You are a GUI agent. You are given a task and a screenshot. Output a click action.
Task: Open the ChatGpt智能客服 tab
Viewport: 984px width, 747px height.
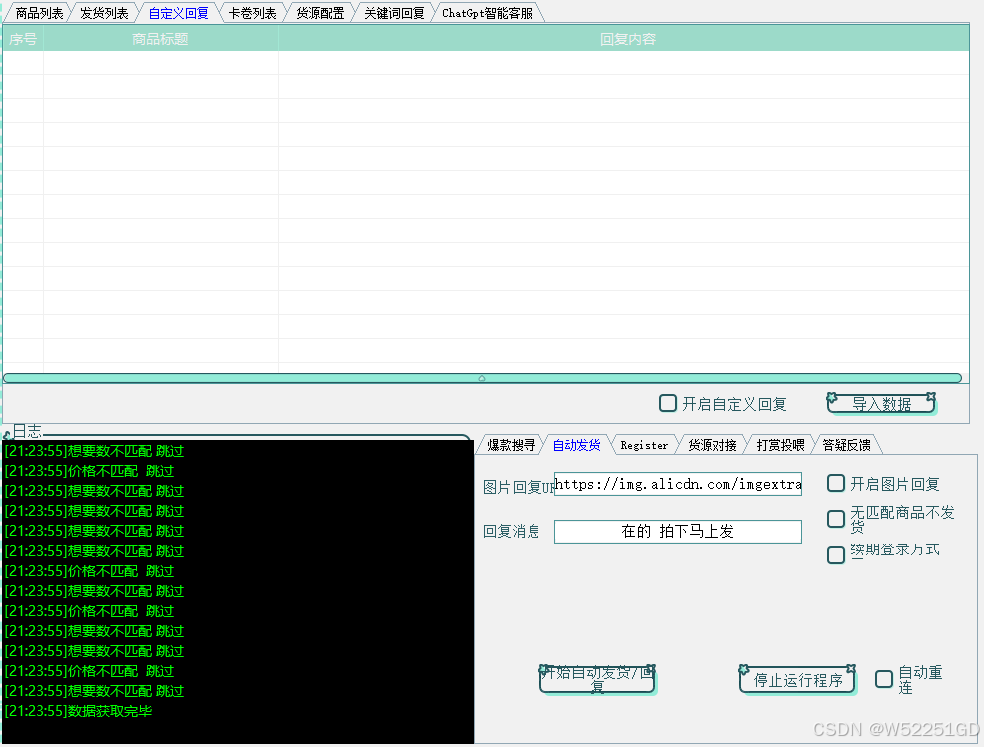pos(488,13)
